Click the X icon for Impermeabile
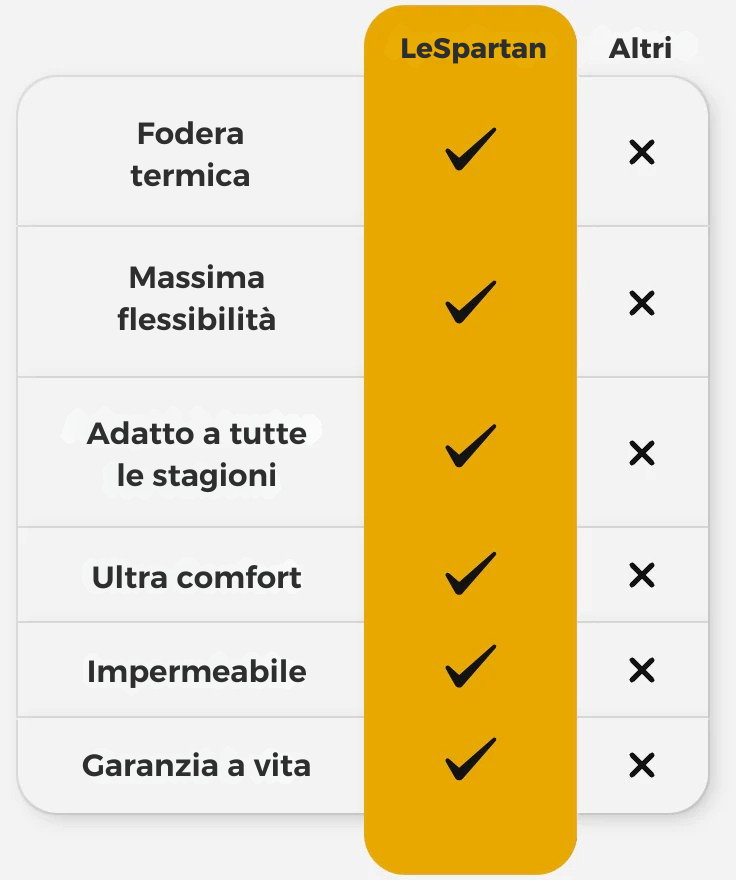Screen dimensions: 736x880 coord(641,670)
